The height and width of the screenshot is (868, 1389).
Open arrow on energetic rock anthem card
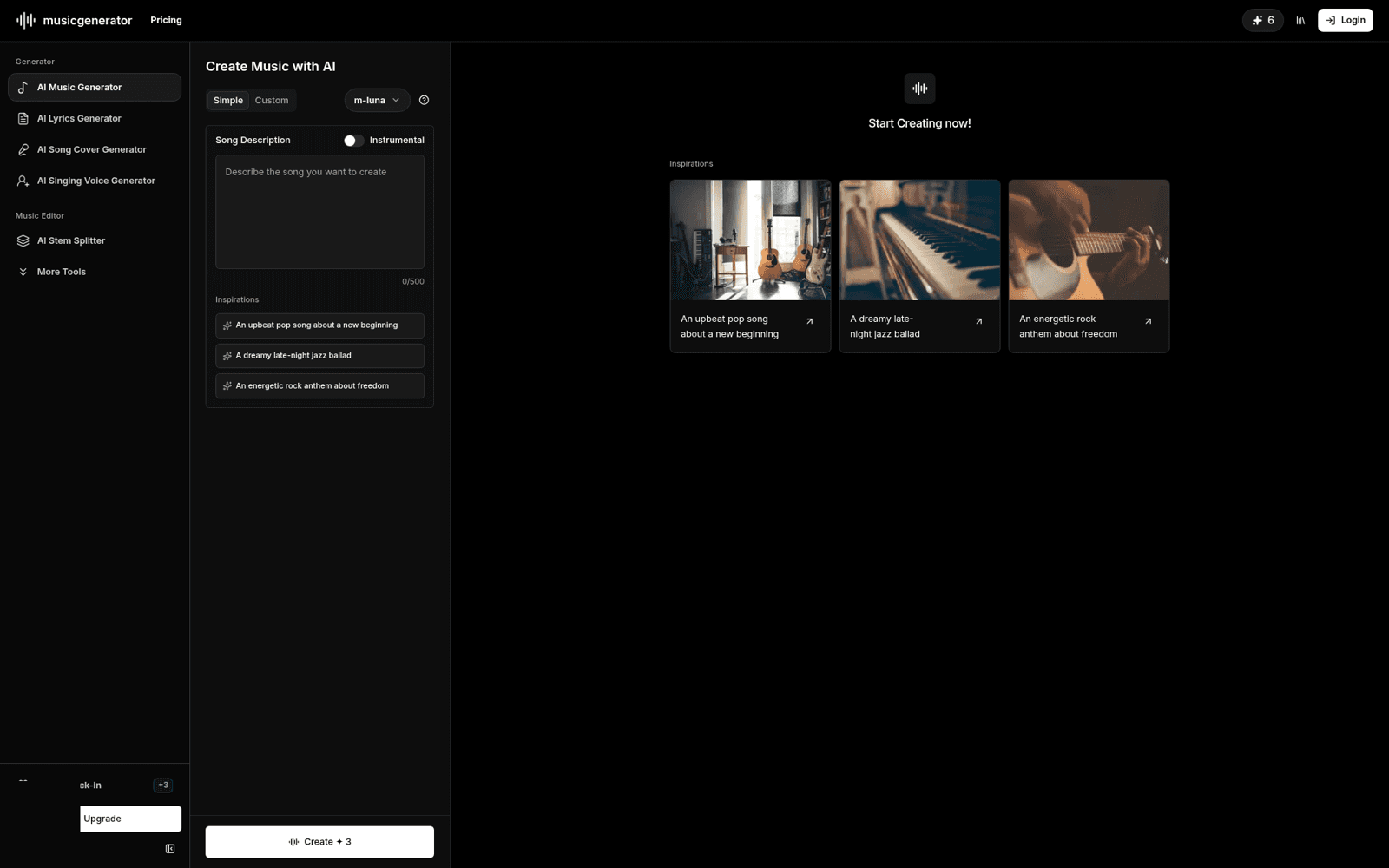coord(1148,321)
